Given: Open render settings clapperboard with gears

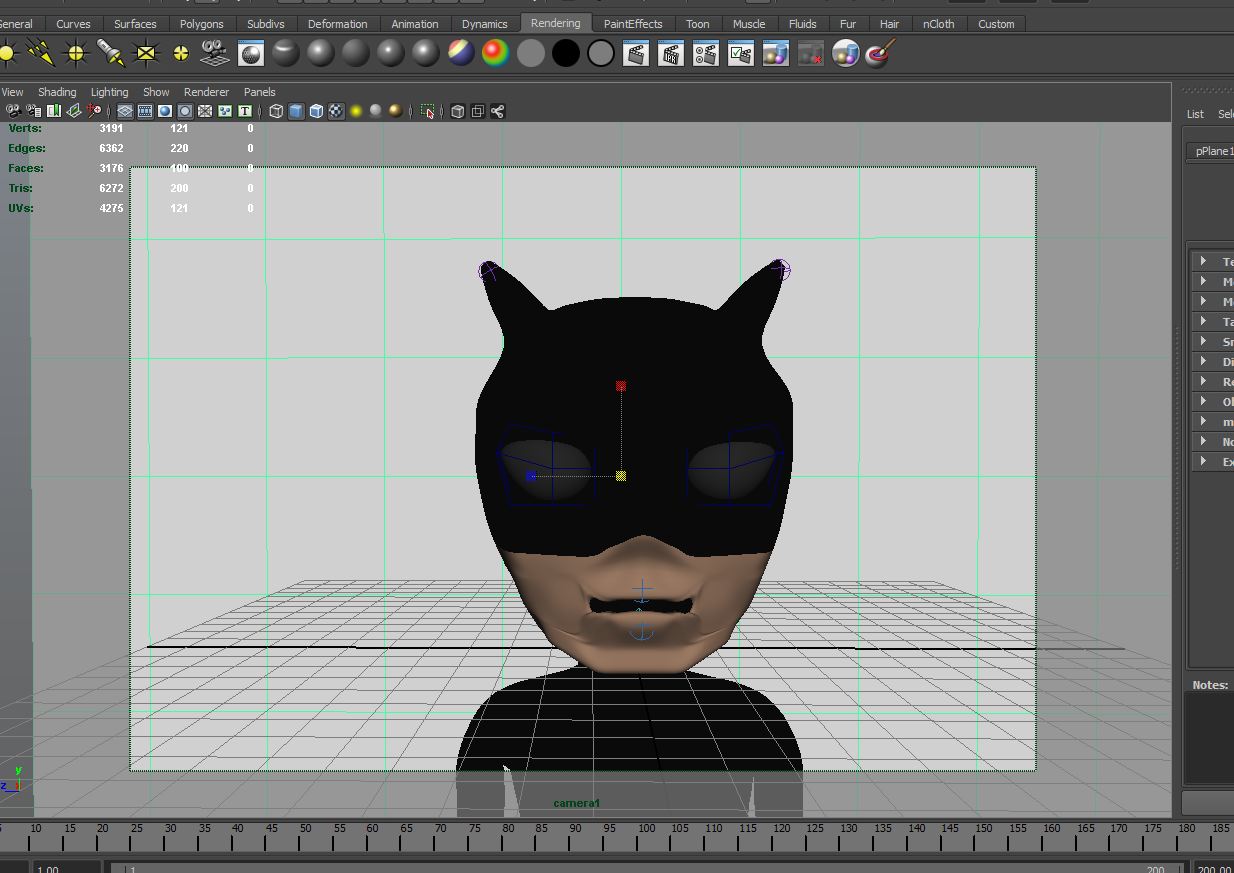Looking at the screenshot, I should tap(706, 53).
